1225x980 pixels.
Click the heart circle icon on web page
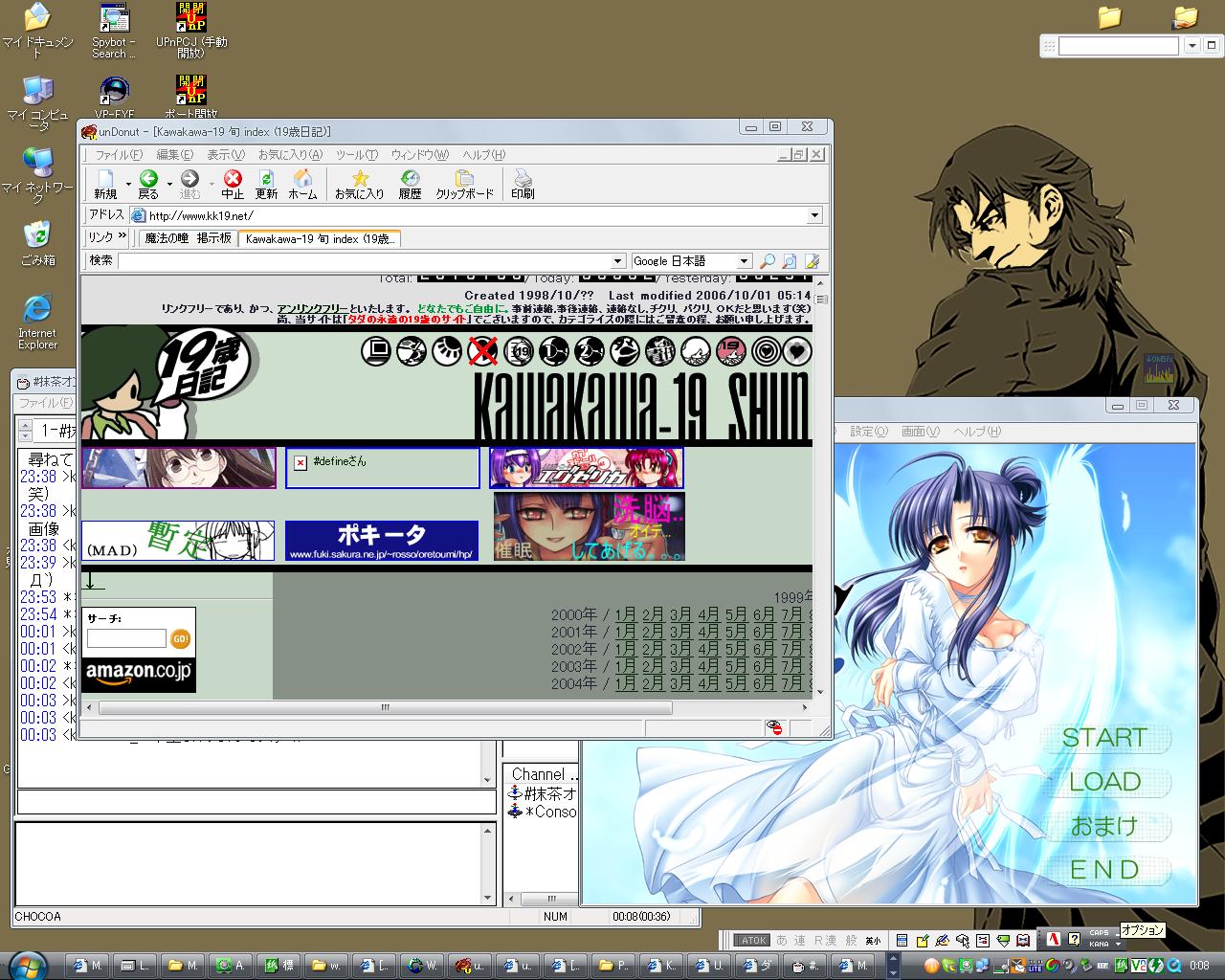(797, 351)
